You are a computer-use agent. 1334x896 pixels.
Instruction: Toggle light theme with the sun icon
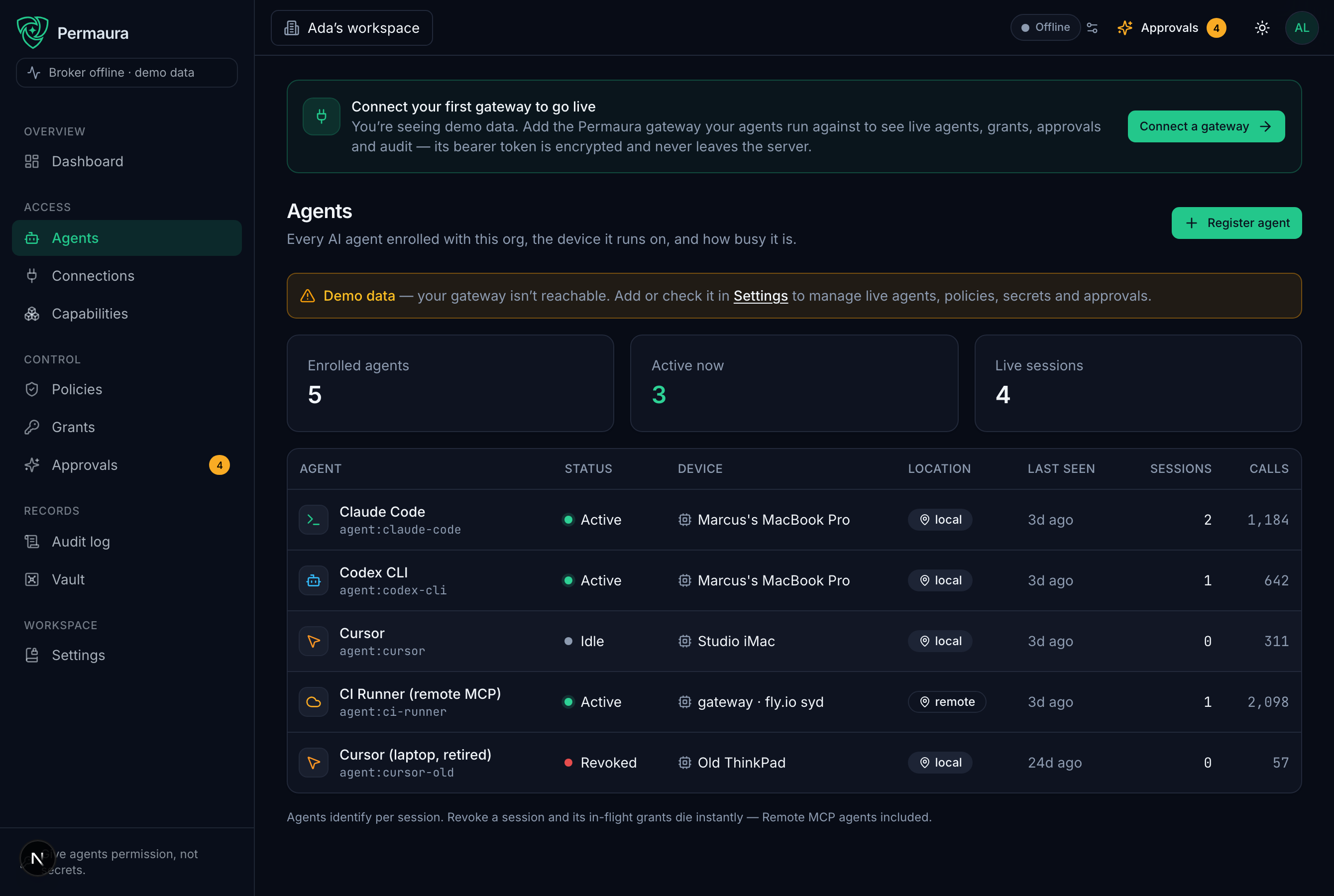pyautogui.click(x=1262, y=28)
